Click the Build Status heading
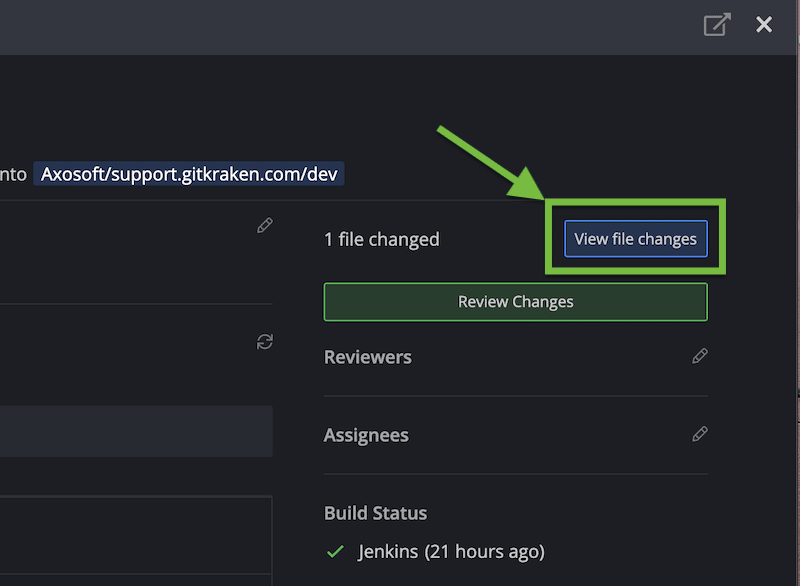The height and width of the screenshot is (586, 800). [375, 513]
